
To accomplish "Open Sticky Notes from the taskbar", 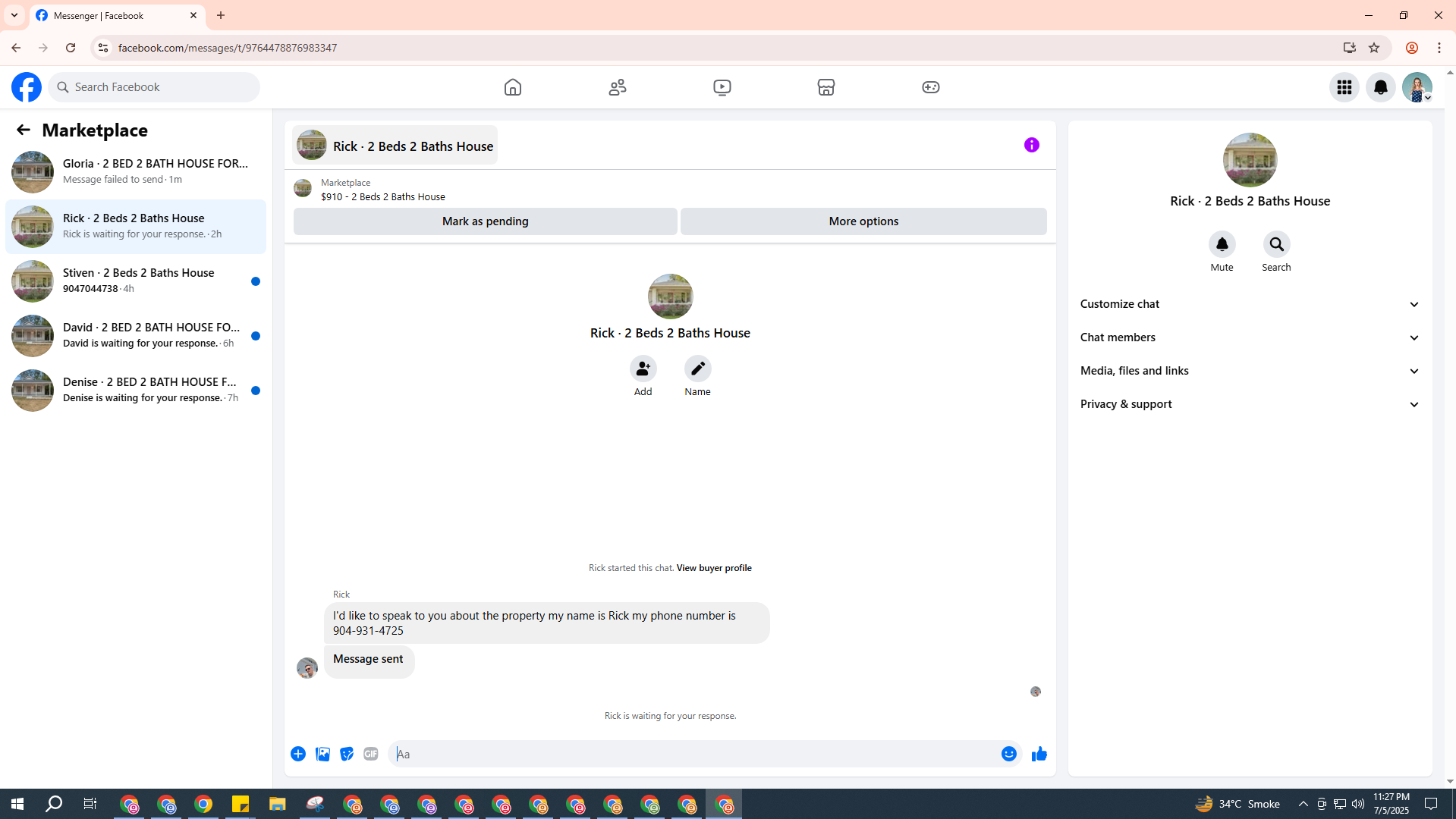I will coord(241,804).
